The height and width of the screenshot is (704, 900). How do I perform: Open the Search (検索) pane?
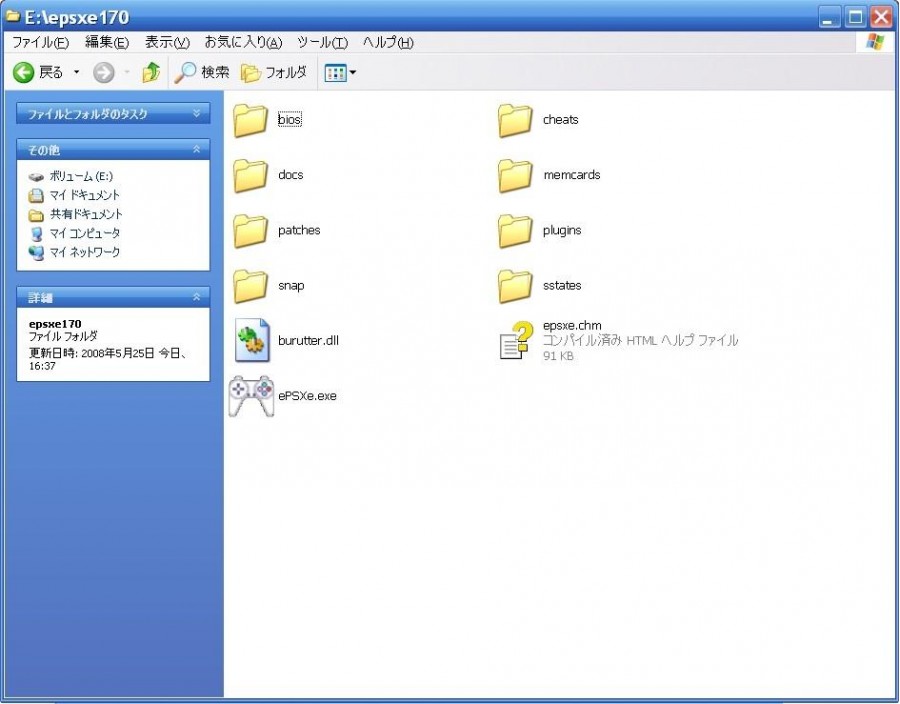(x=201, y=72)
